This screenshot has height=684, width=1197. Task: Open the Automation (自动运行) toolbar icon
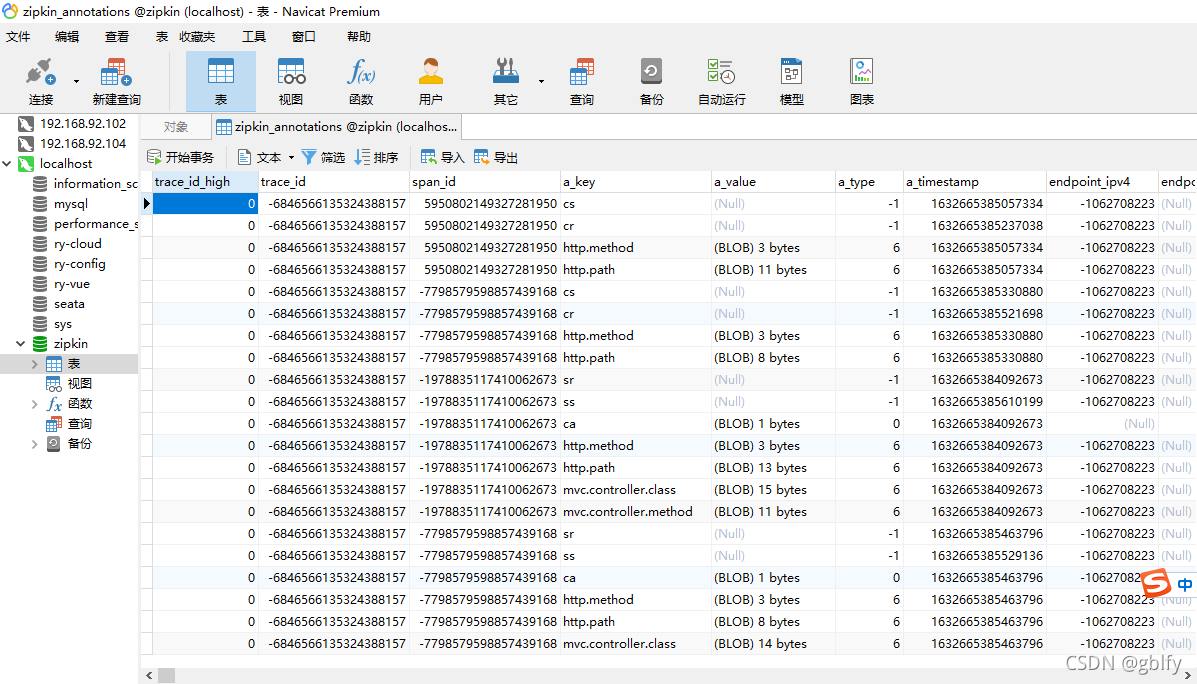(x=721, y=82)
